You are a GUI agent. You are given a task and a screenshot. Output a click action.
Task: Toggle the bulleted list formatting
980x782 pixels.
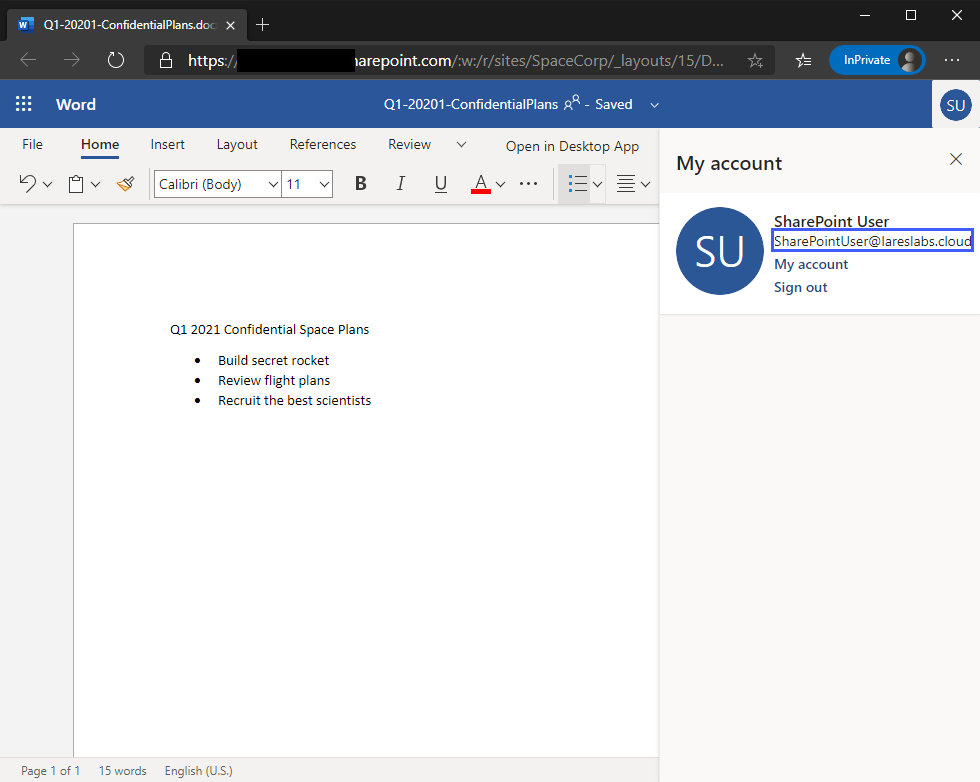click(x=578, y=183)
